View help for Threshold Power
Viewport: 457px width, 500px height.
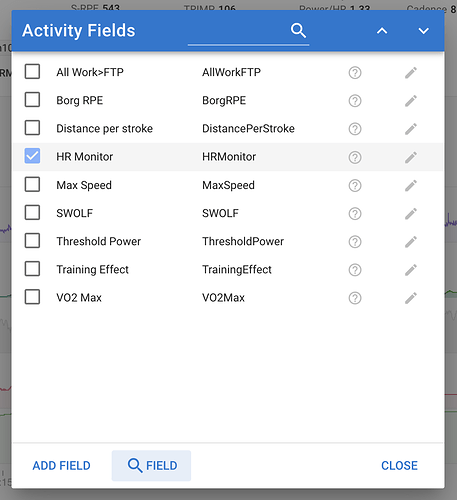click(x=355, y=242)
